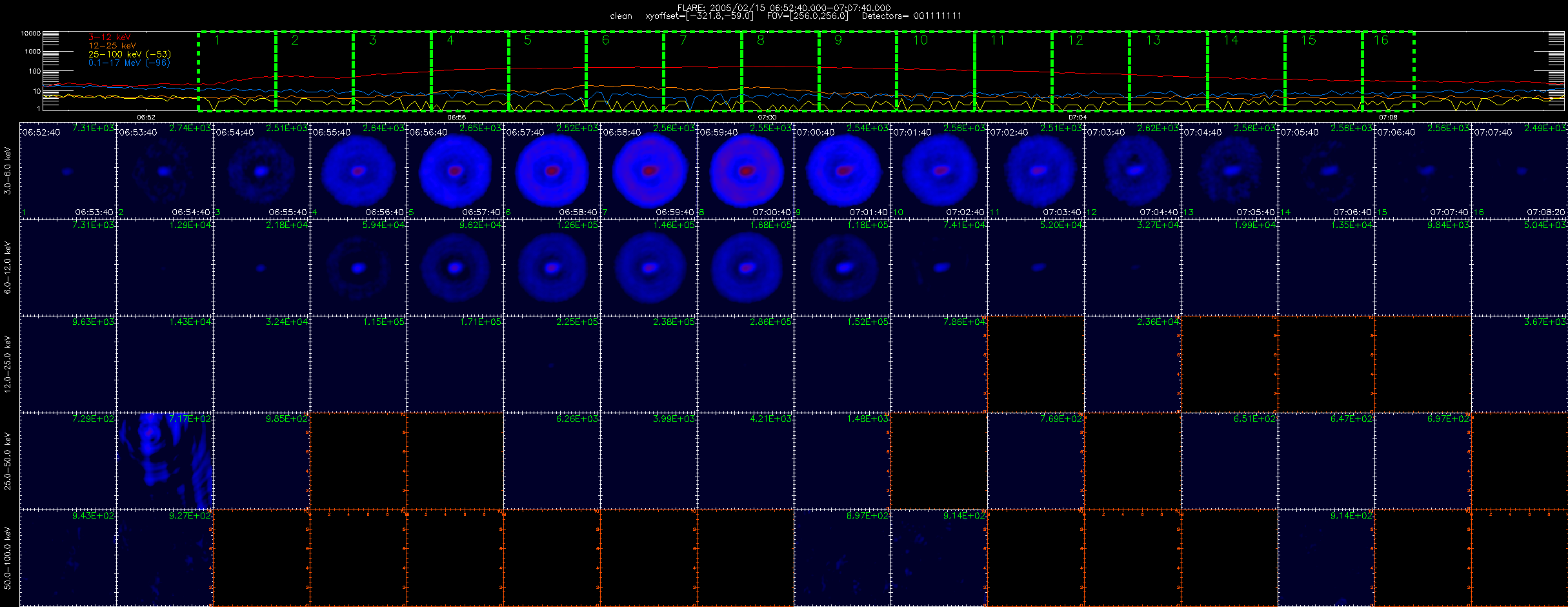Open the 6-12 keV image labeled 1.68E+05
Image resolution: width=1568 pixels, height=607 pixels.
745,267
